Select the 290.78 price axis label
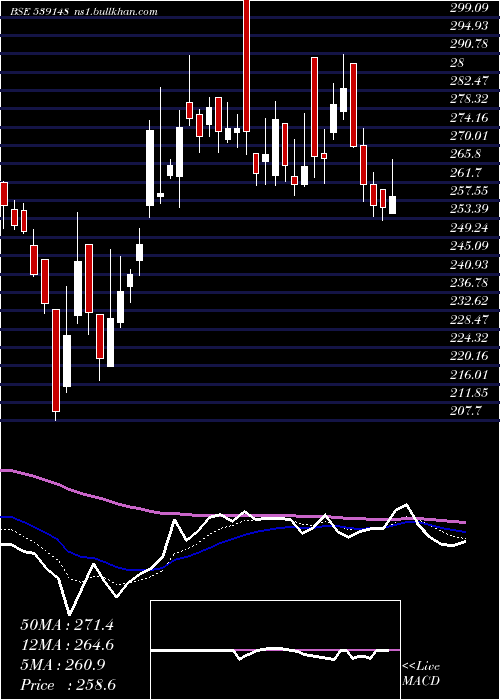 pos(469,44)
